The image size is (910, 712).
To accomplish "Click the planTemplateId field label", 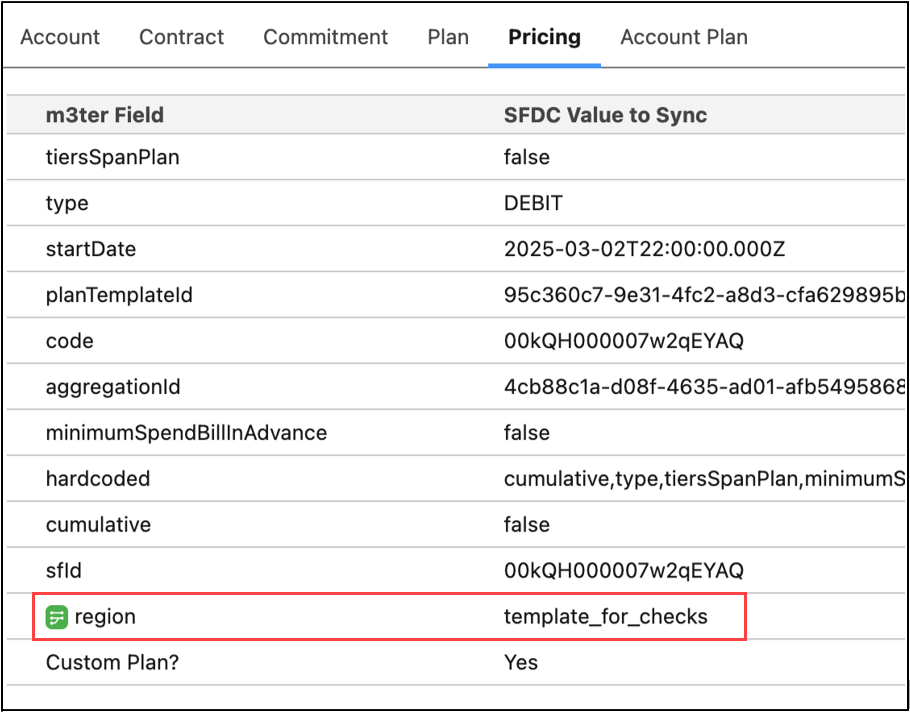I will pyautogui.click(x=119, y=295).
